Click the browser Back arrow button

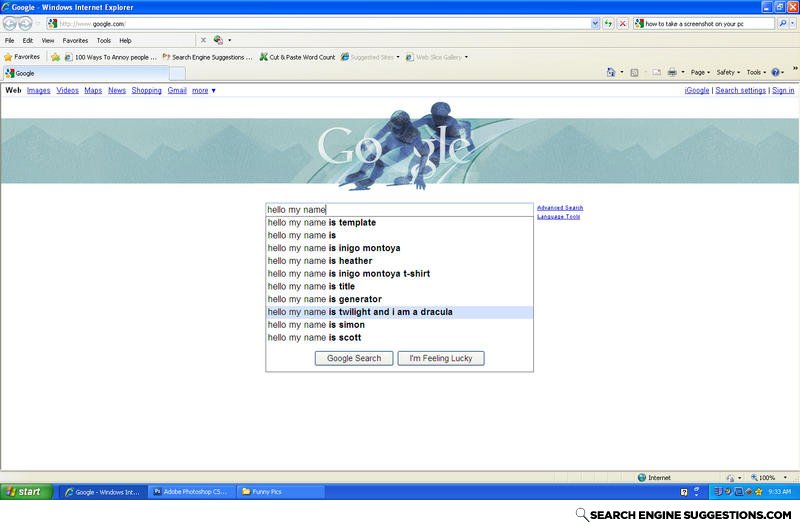click(9, 23)
